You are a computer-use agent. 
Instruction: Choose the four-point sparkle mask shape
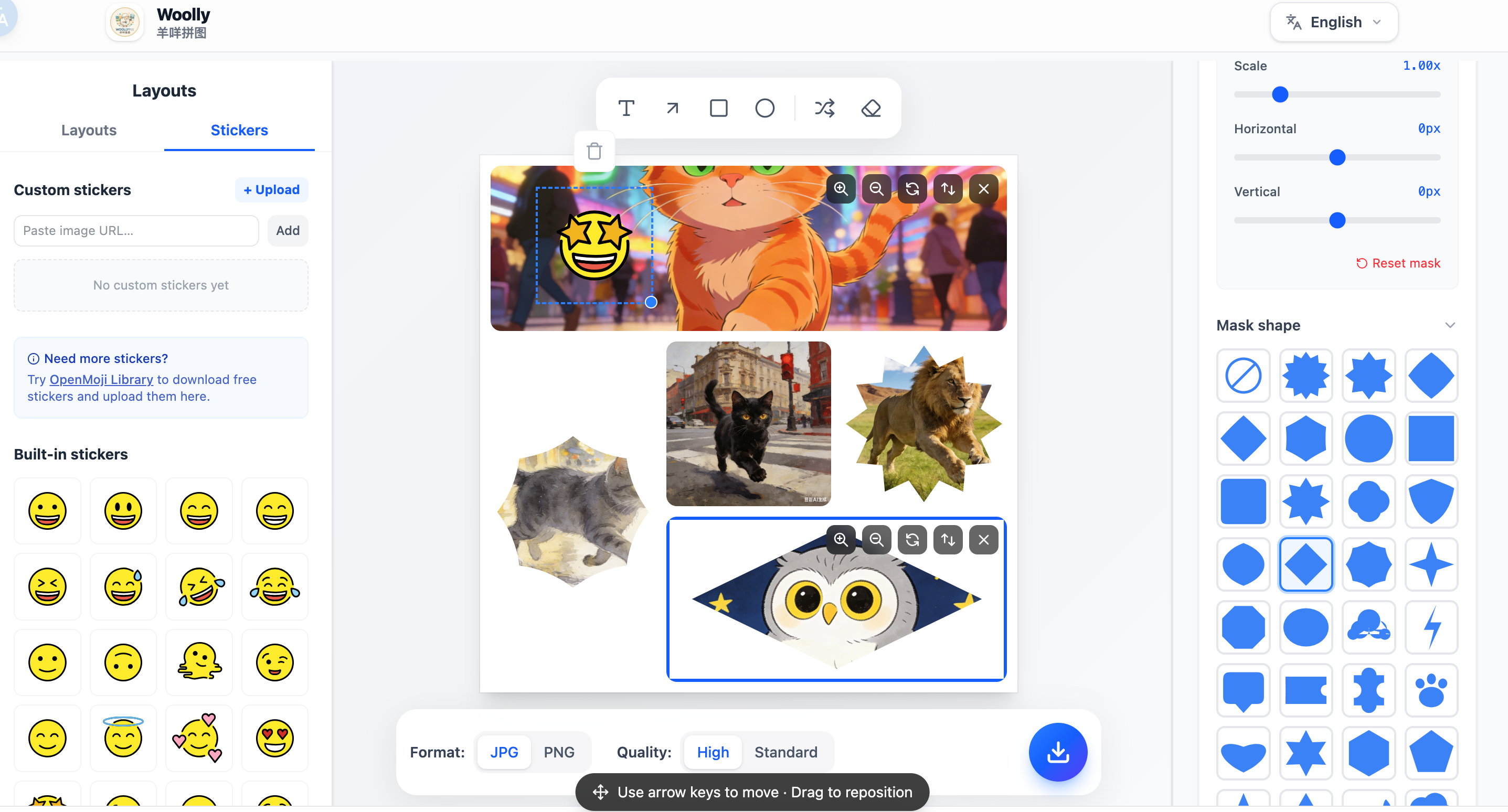1431,564
